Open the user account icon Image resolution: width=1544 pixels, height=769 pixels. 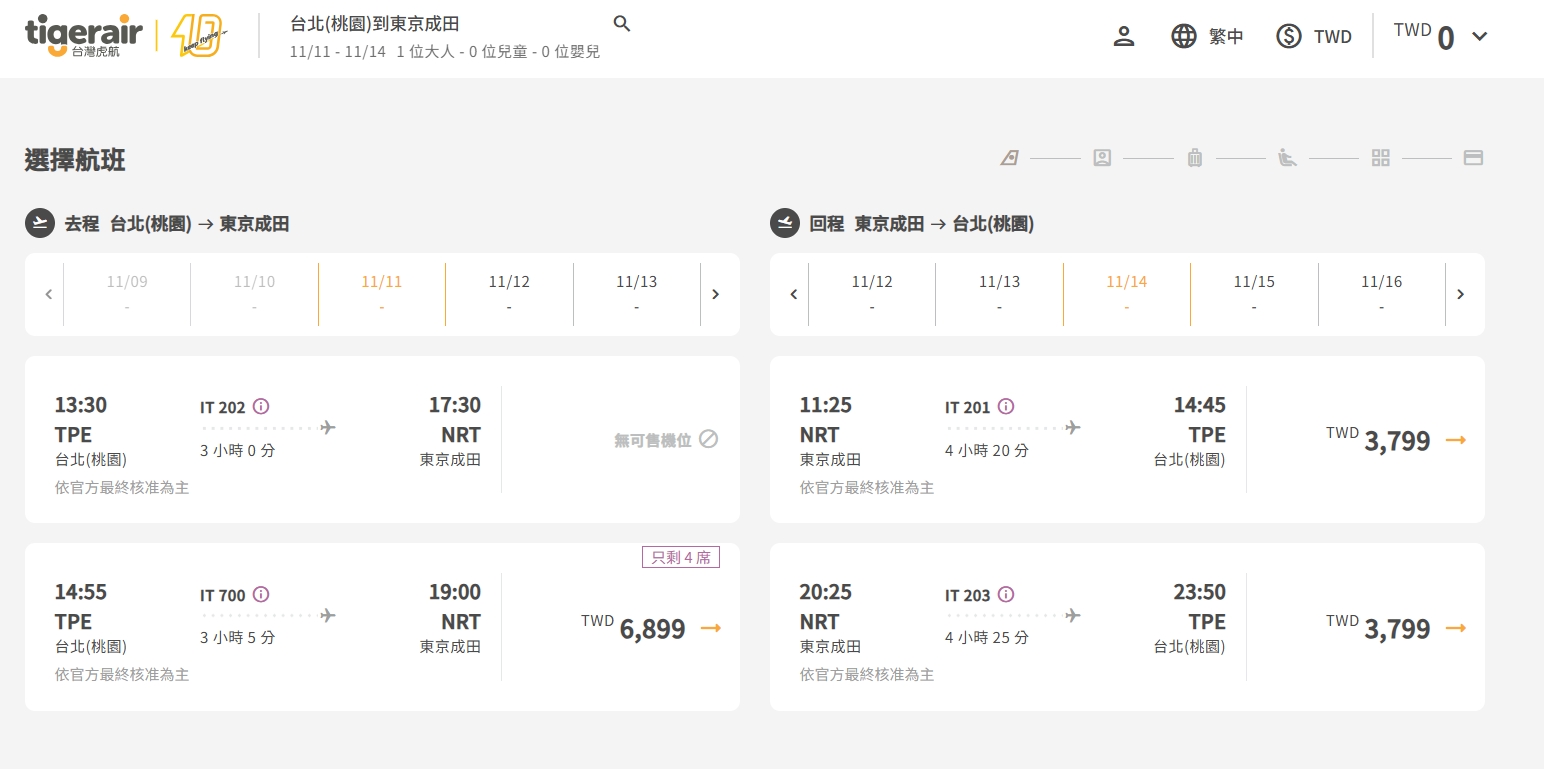1124,37
